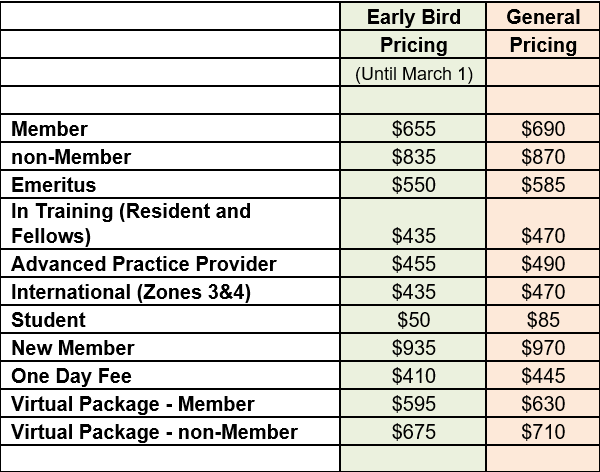Select the Virtual Package - Member cell
This screenshot has width=600, height=472.
170,403
